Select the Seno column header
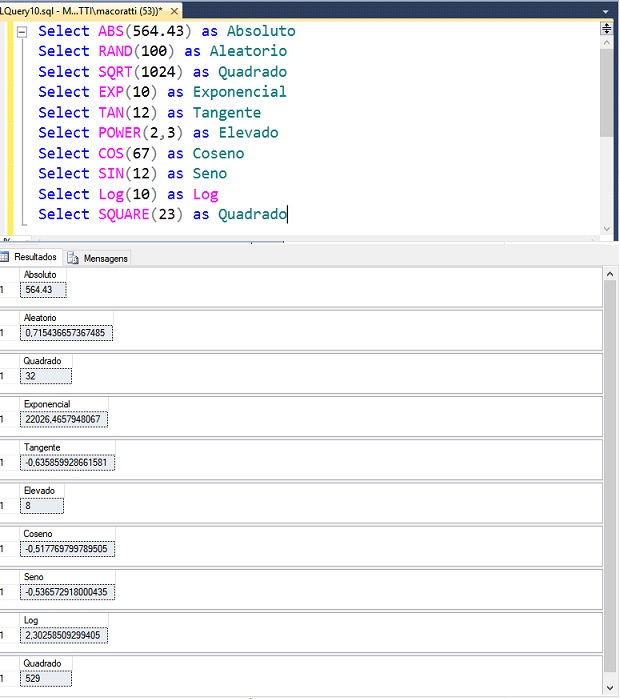The image size is (620, 699). click(x=67, y=577)
